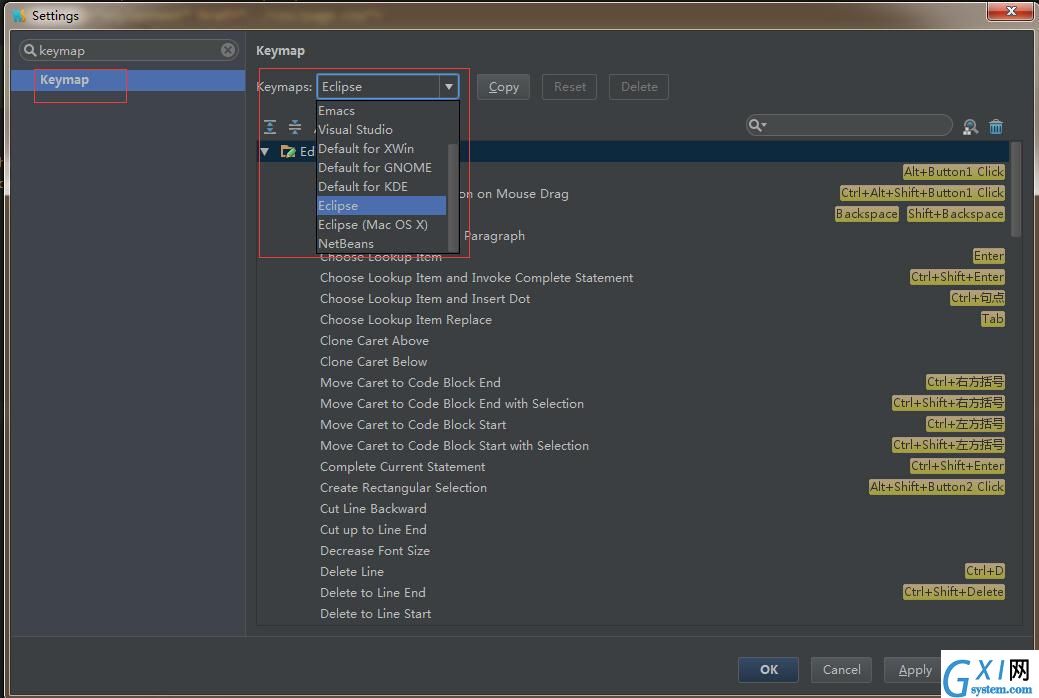Pick NetBeans keymap option

tap(382, 243)
